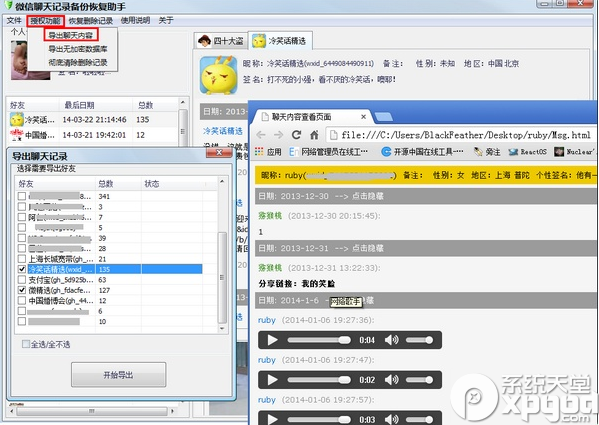Open the Nuclear bookmark
Image resolution: width=599 pixels, height=425 pixels.
pos(574,152)
